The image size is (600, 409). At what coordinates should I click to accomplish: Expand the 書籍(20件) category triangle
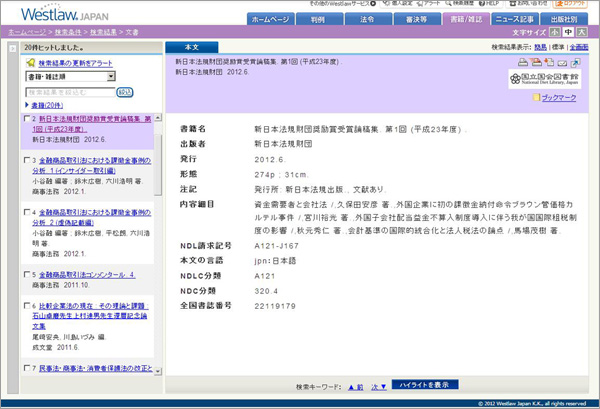[26, 104]
